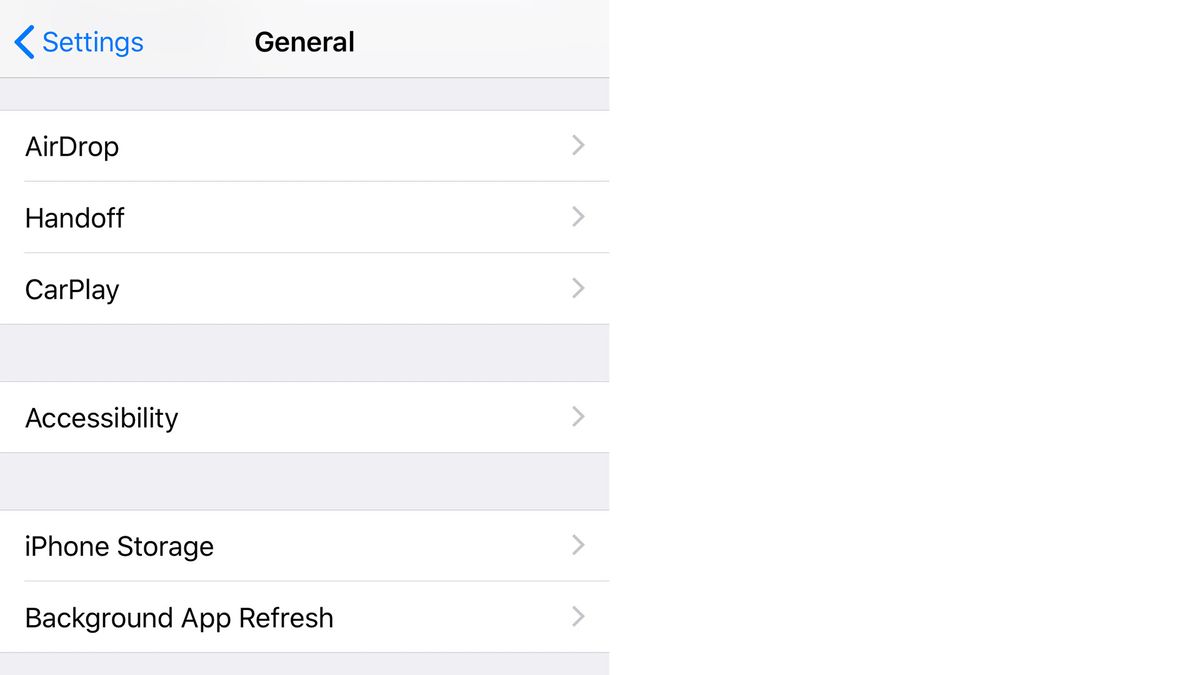
Task: Open the AirDrop settings row
Action: click(300, 146)
